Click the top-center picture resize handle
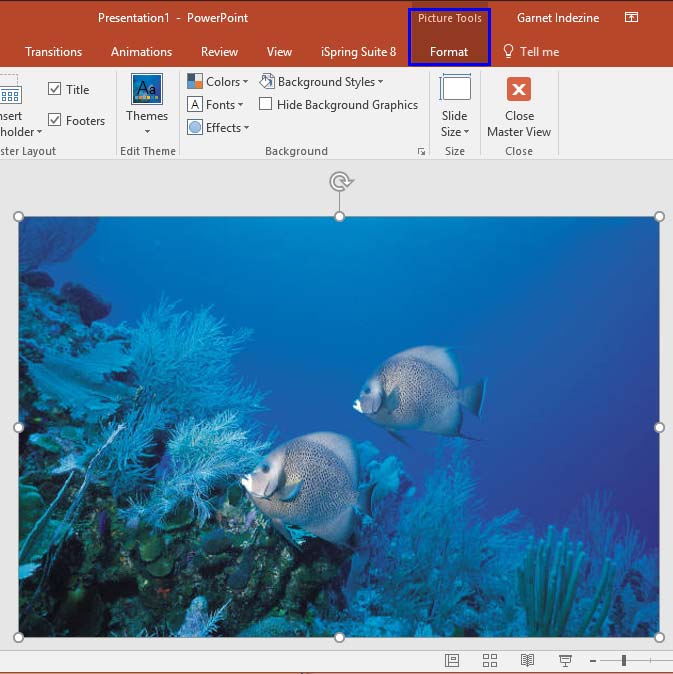This screenshot has height=674, width=673. coord(340,217)
